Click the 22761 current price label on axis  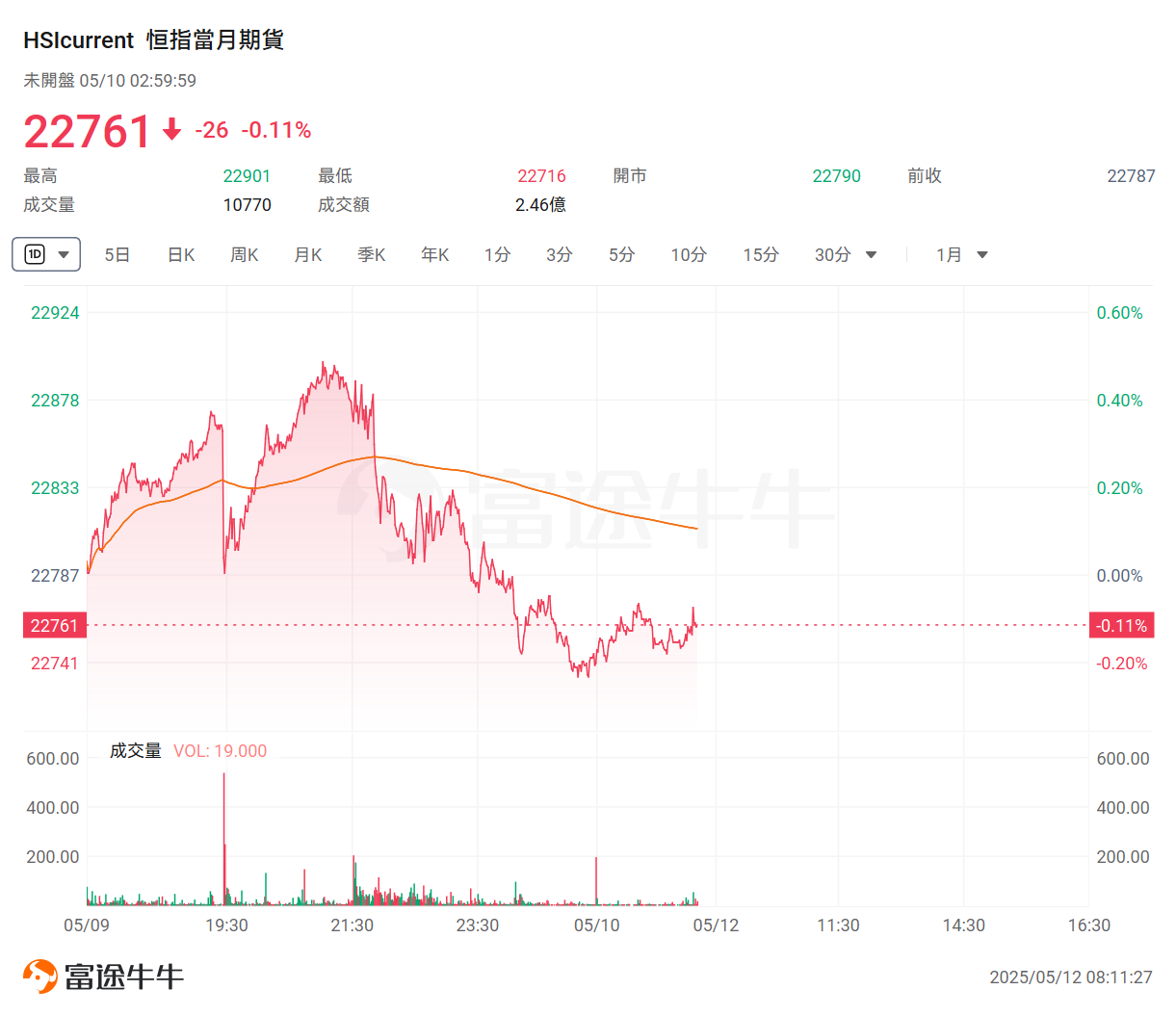click(54, 626)
